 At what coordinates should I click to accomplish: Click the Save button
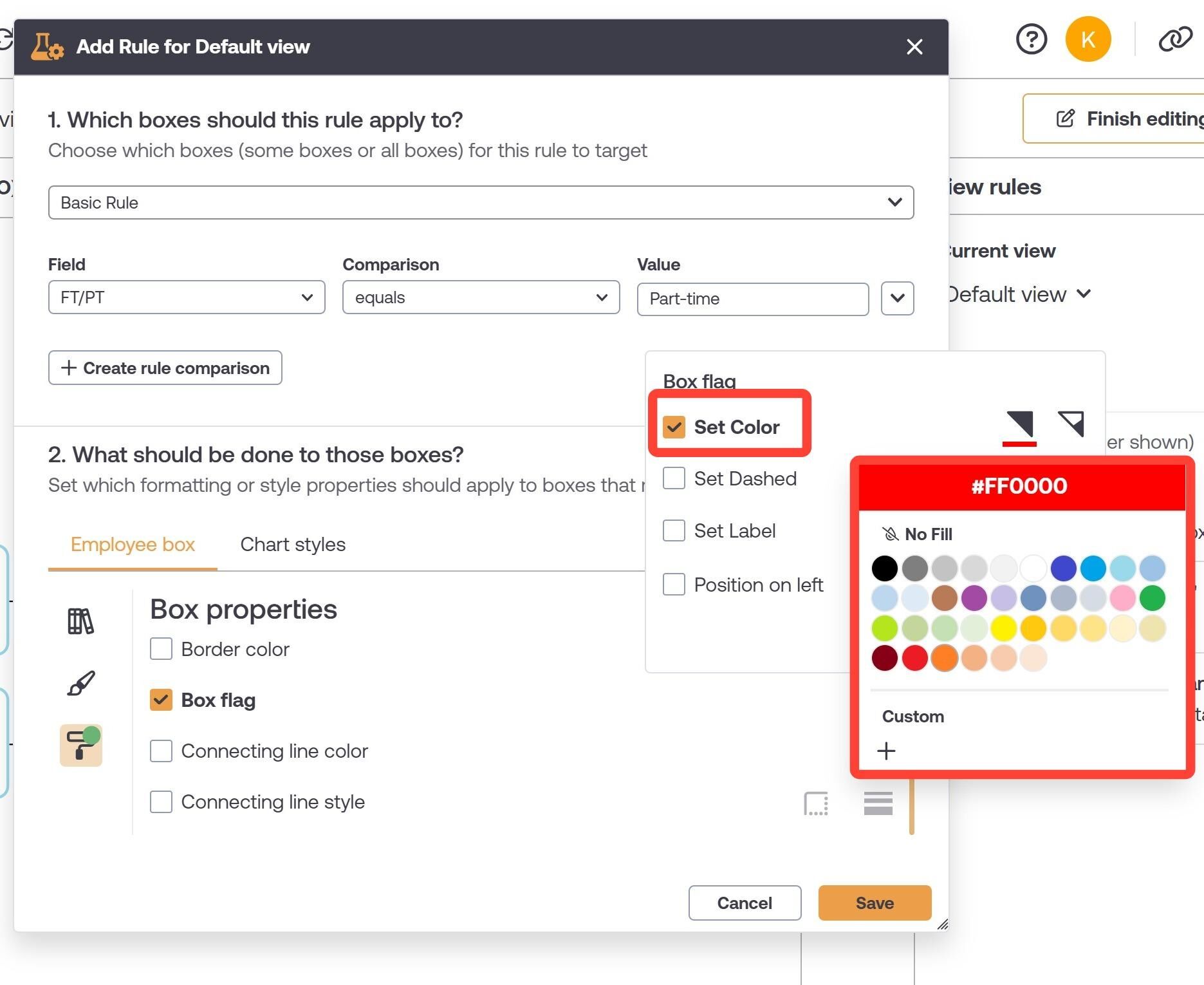click(x=875, y=903)
